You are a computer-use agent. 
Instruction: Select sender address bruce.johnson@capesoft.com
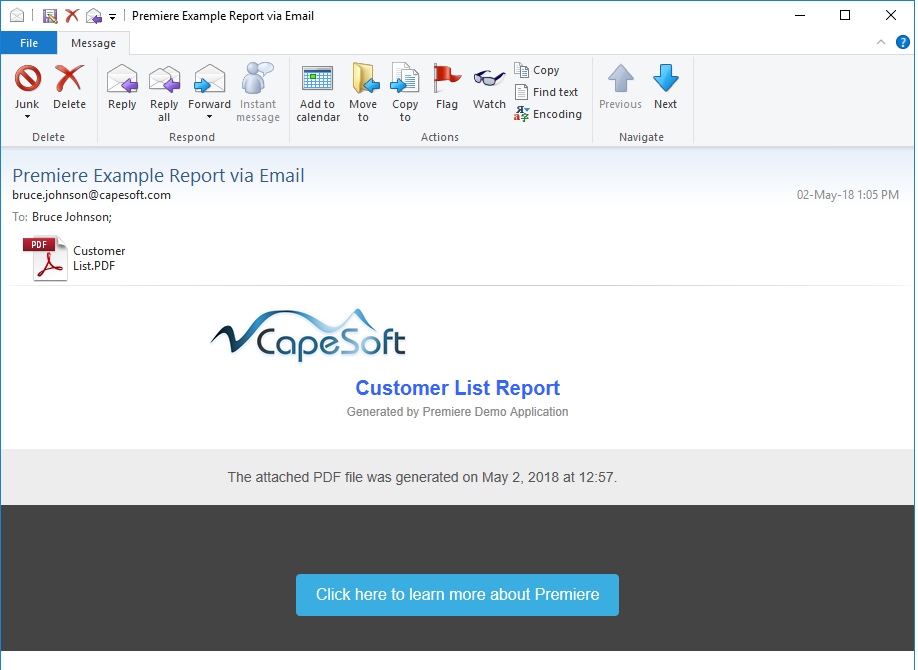click(x=91, y=194)
